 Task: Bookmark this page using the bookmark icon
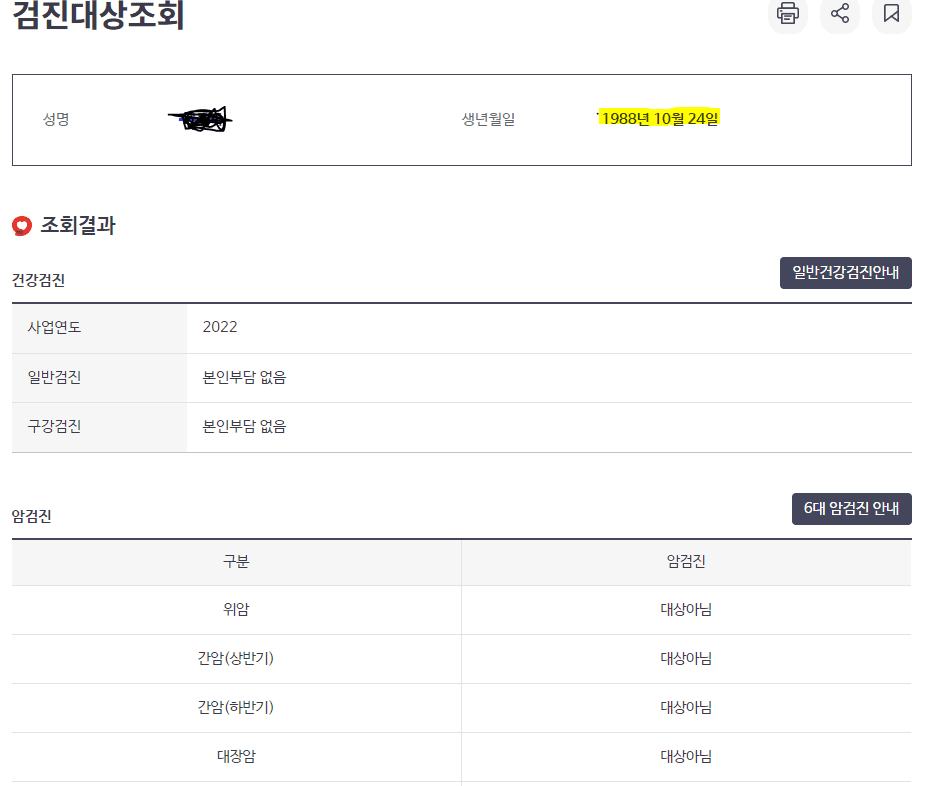pos(891,17)
